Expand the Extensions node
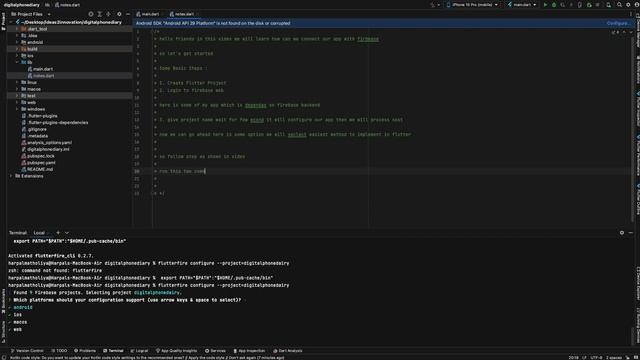Screen dimensions: 640x360 tap(11, 176)
